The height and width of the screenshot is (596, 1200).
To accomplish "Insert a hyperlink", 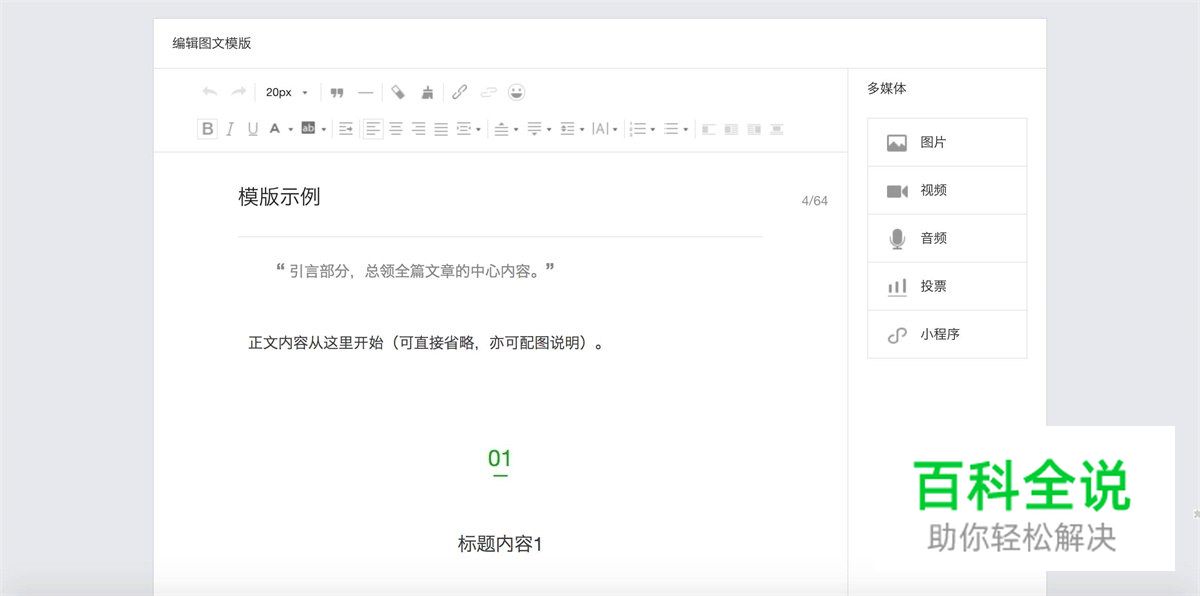I will [460, 91].
